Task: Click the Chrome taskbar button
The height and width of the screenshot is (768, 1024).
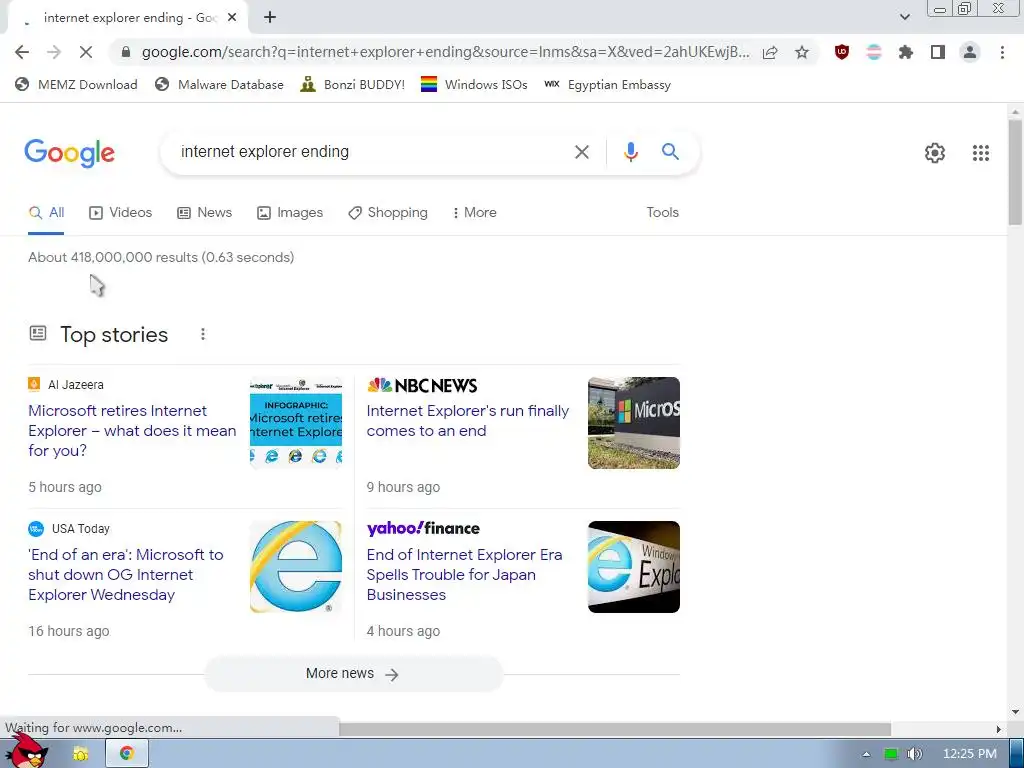Action: tap(127, 754)
